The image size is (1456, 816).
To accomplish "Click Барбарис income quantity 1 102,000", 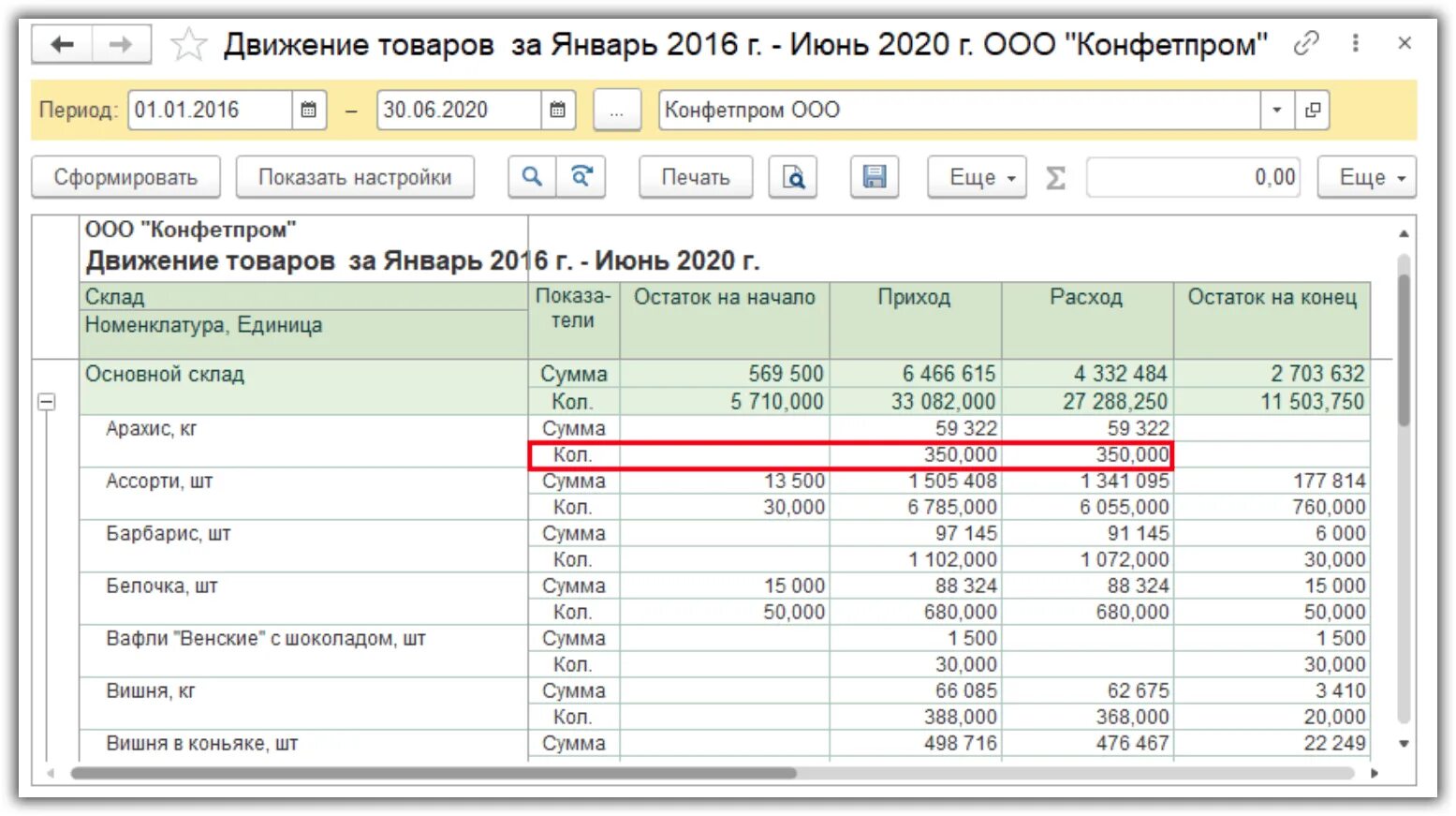I will (916, 559).
